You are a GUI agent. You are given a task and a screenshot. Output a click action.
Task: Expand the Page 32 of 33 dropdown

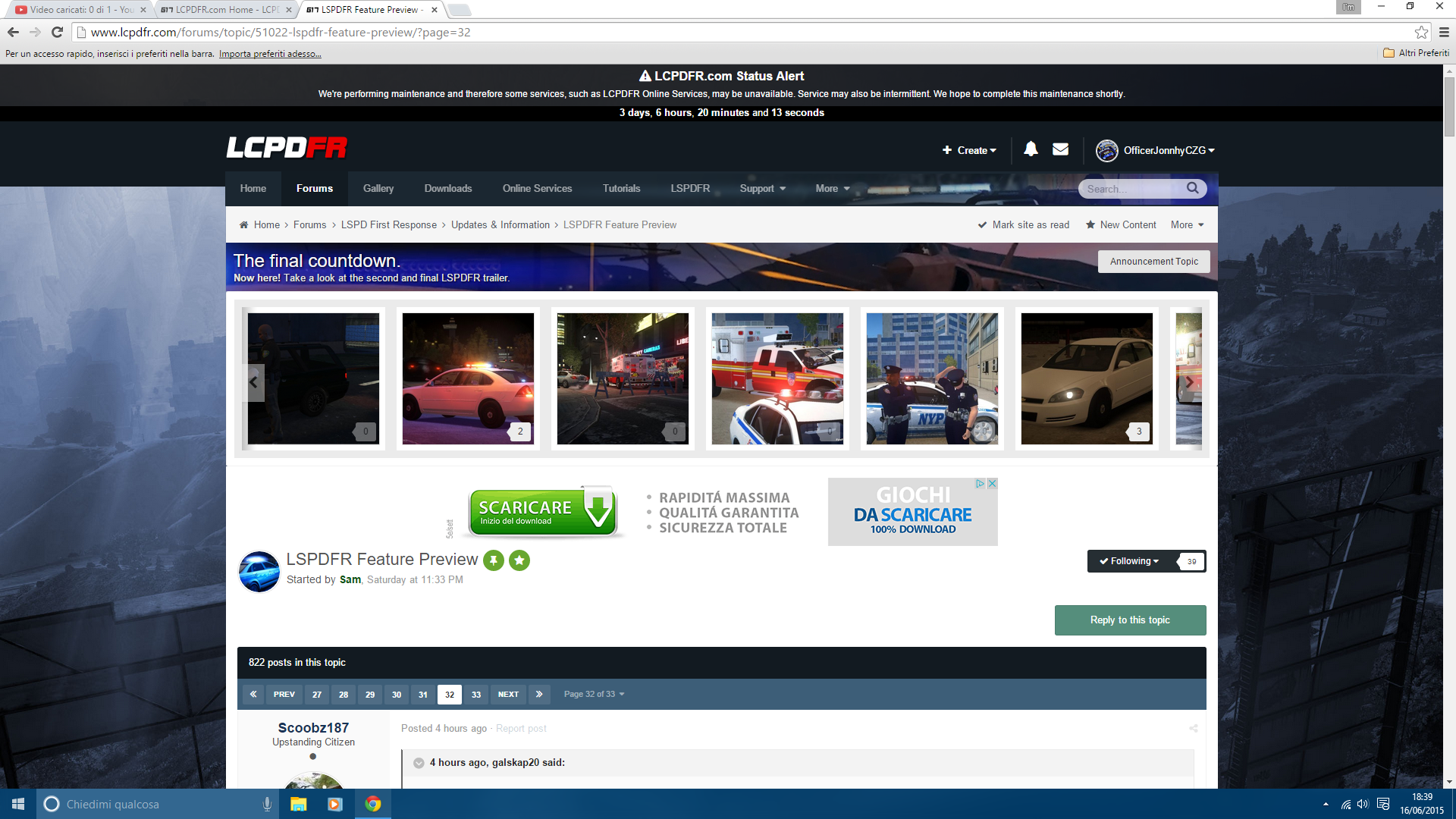[x=594, y=694]
